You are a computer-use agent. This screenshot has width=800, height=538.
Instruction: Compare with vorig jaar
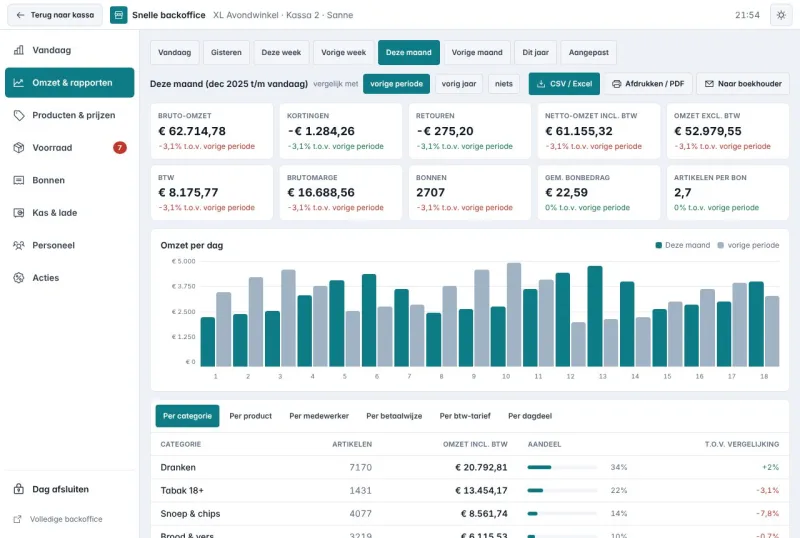(459, 84)
